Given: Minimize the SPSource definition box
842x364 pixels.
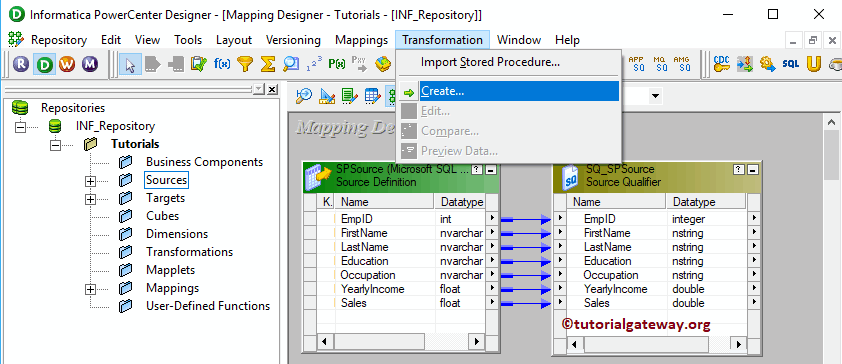Looking at the screenshot, I should point(491,170).
